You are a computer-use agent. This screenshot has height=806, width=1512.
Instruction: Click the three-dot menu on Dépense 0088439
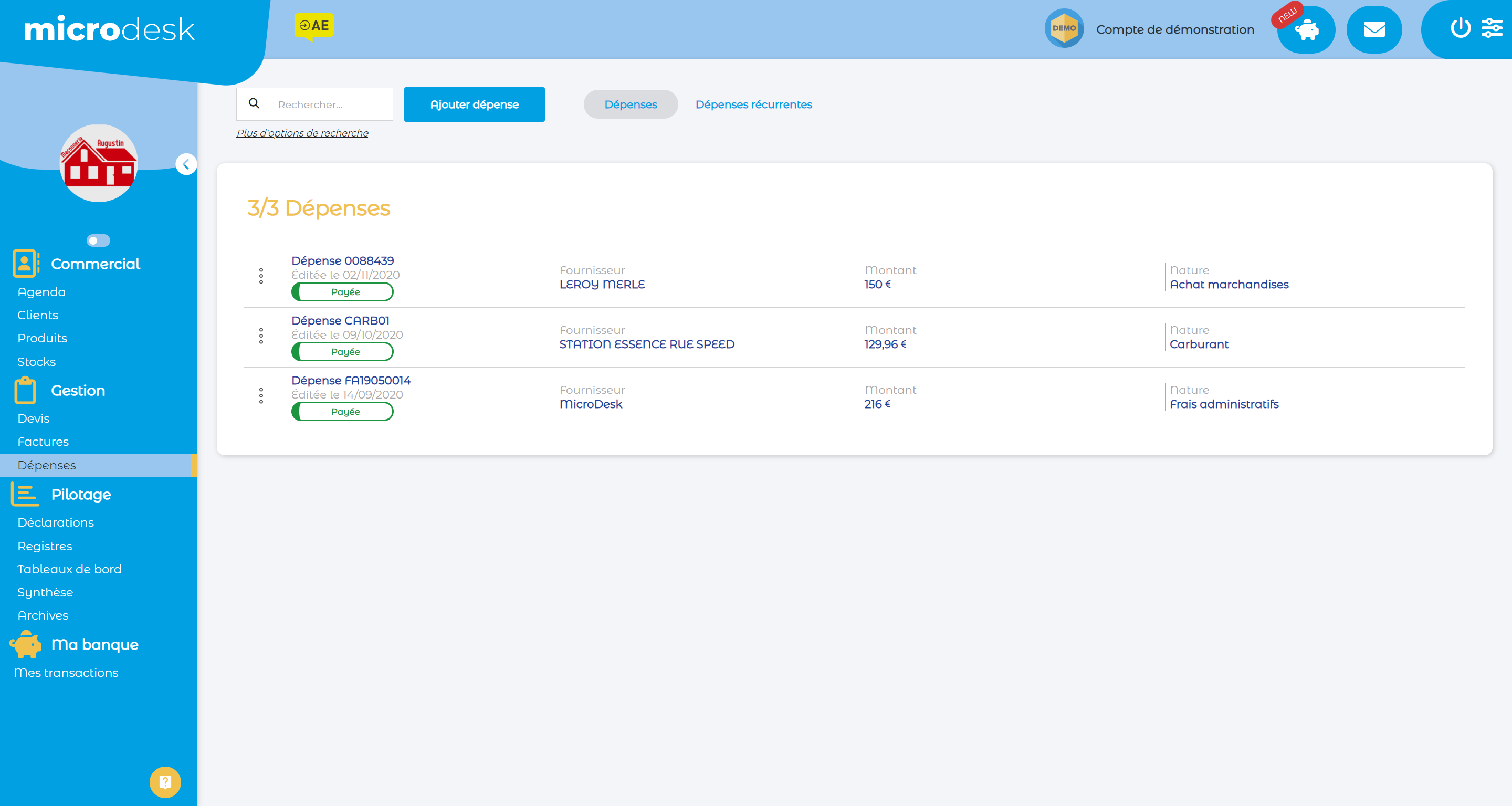click(x=260, y=277)
